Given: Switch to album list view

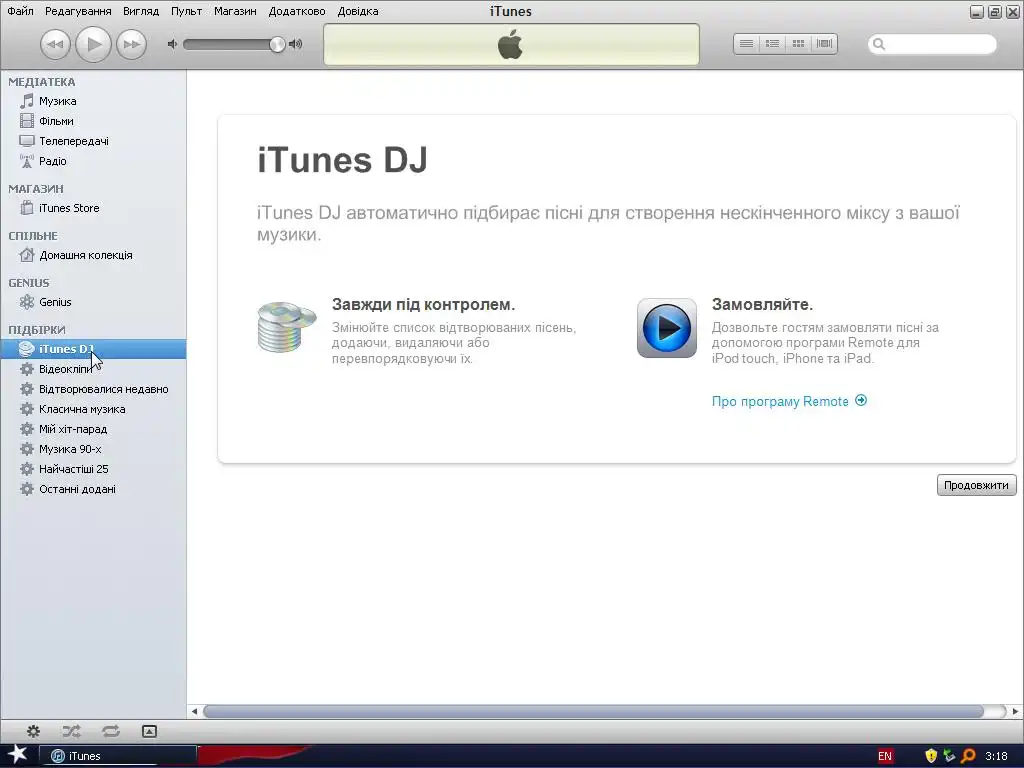Looking at the screenshot, I should click(x=773, y=44).
